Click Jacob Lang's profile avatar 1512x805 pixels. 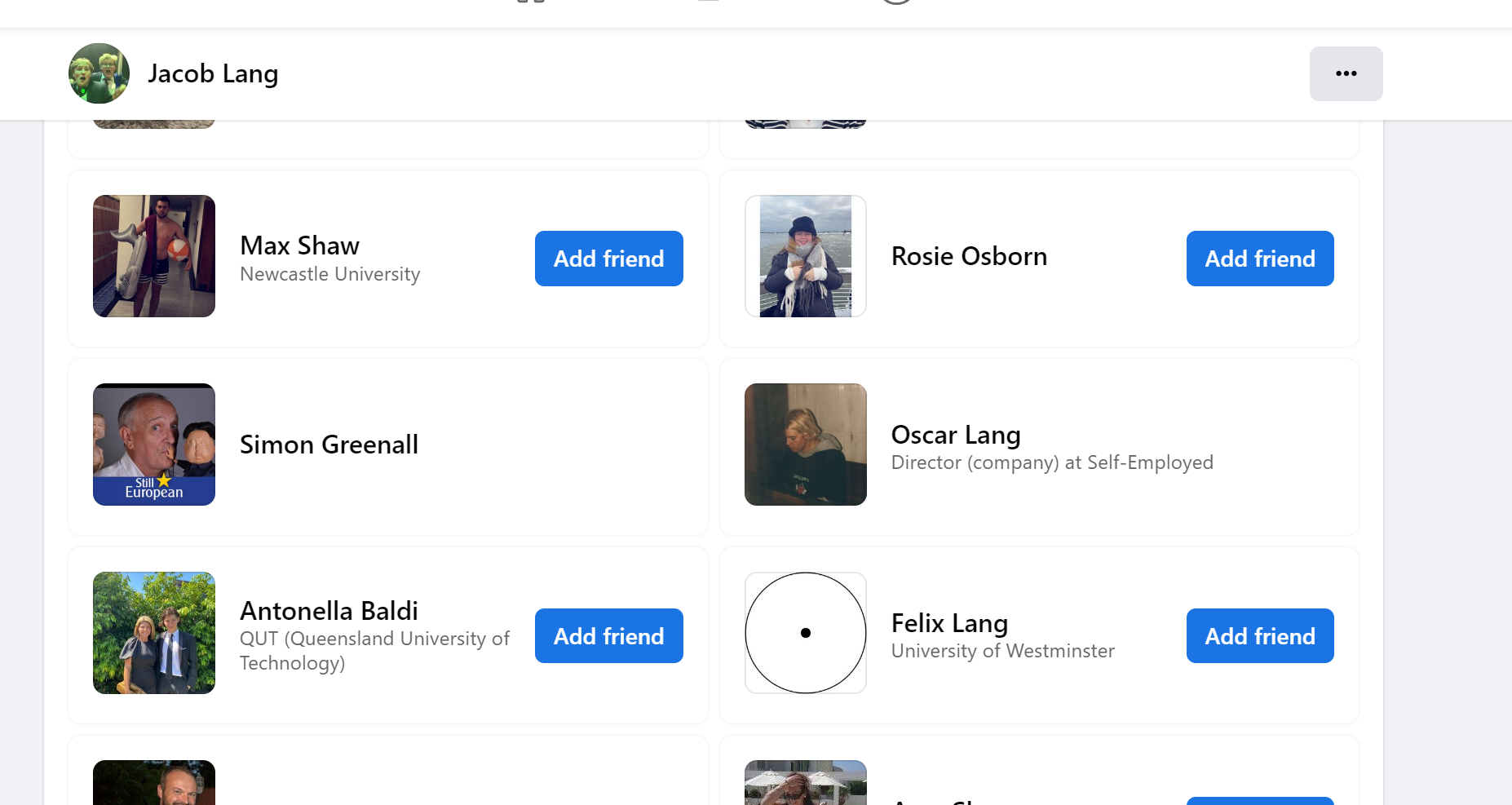pos(99,73)
